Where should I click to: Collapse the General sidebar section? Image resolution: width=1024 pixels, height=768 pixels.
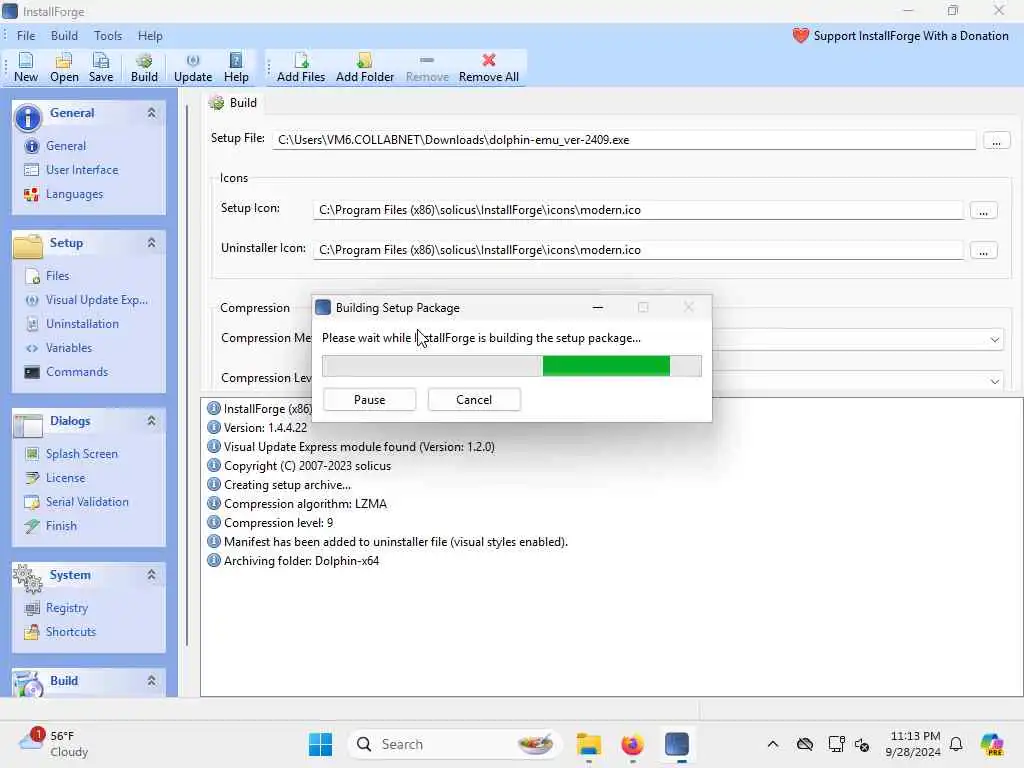[152, 113]
